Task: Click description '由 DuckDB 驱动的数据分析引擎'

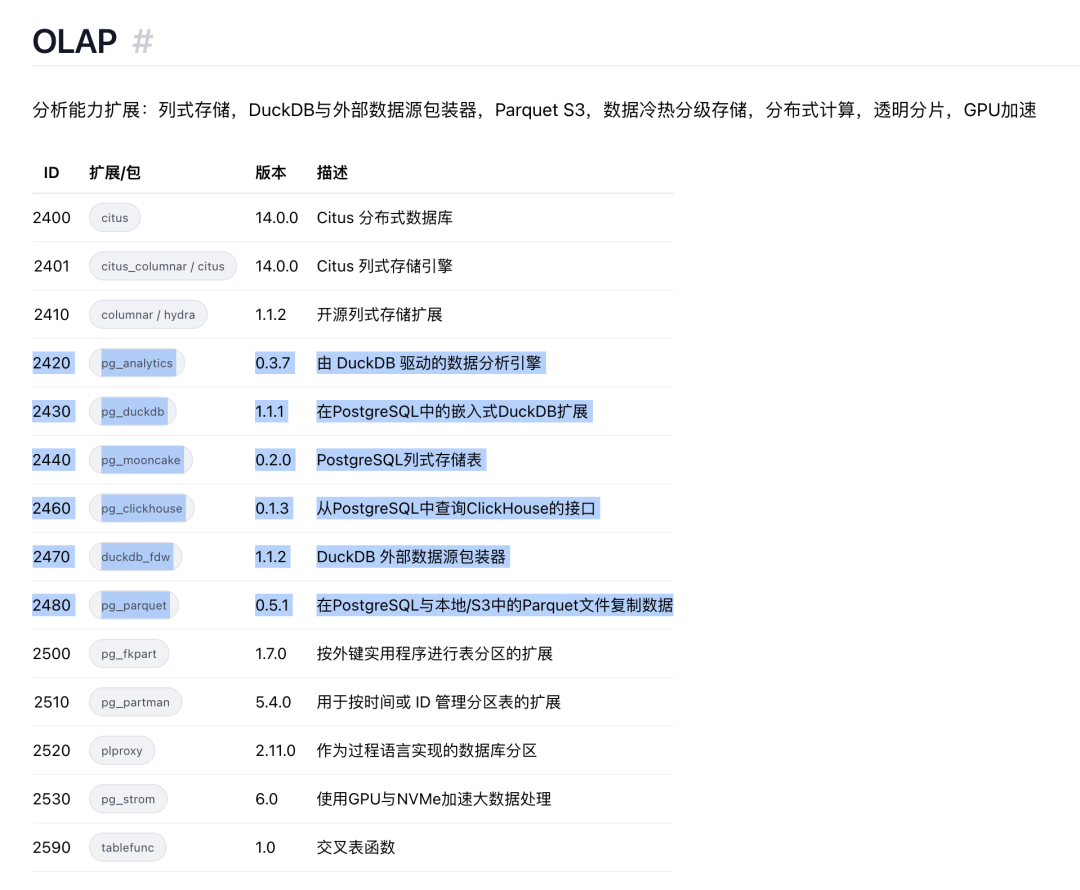Action: tap(429, 363)
